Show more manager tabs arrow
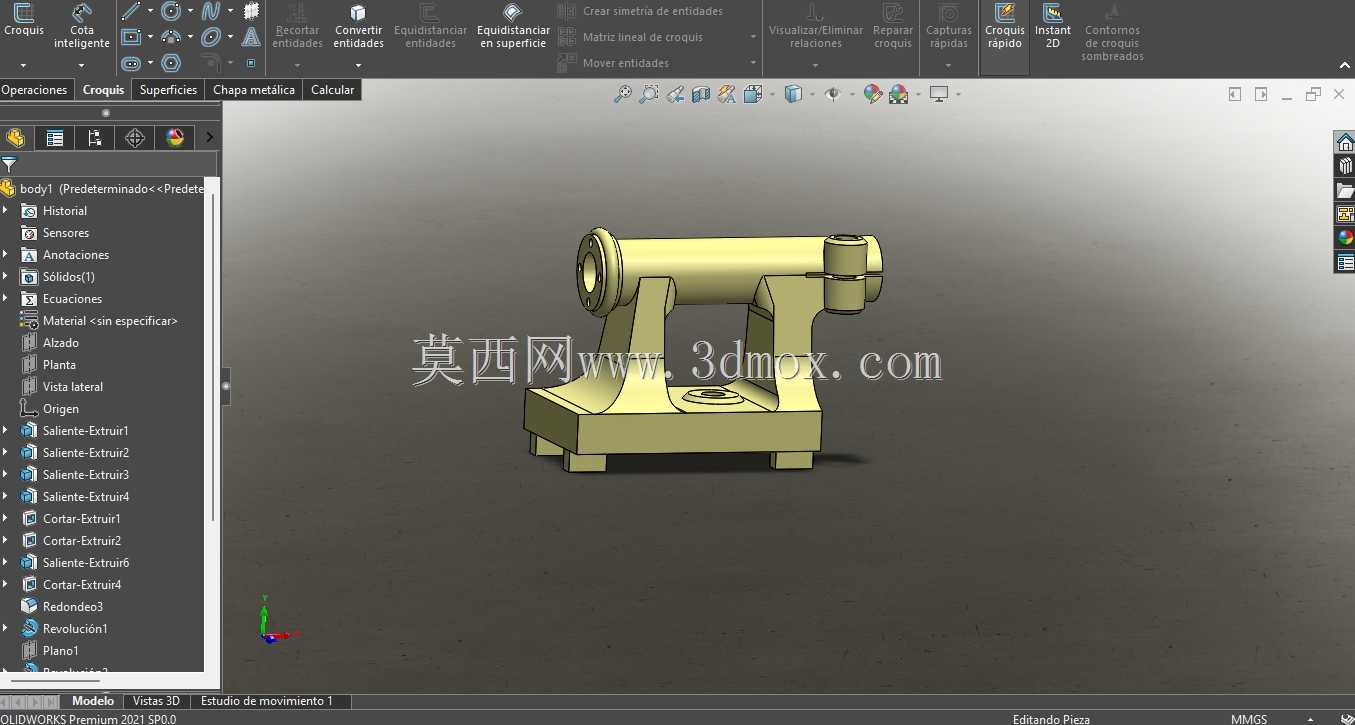This screenshot has width=1355, height=725. (x=209, y=138)
